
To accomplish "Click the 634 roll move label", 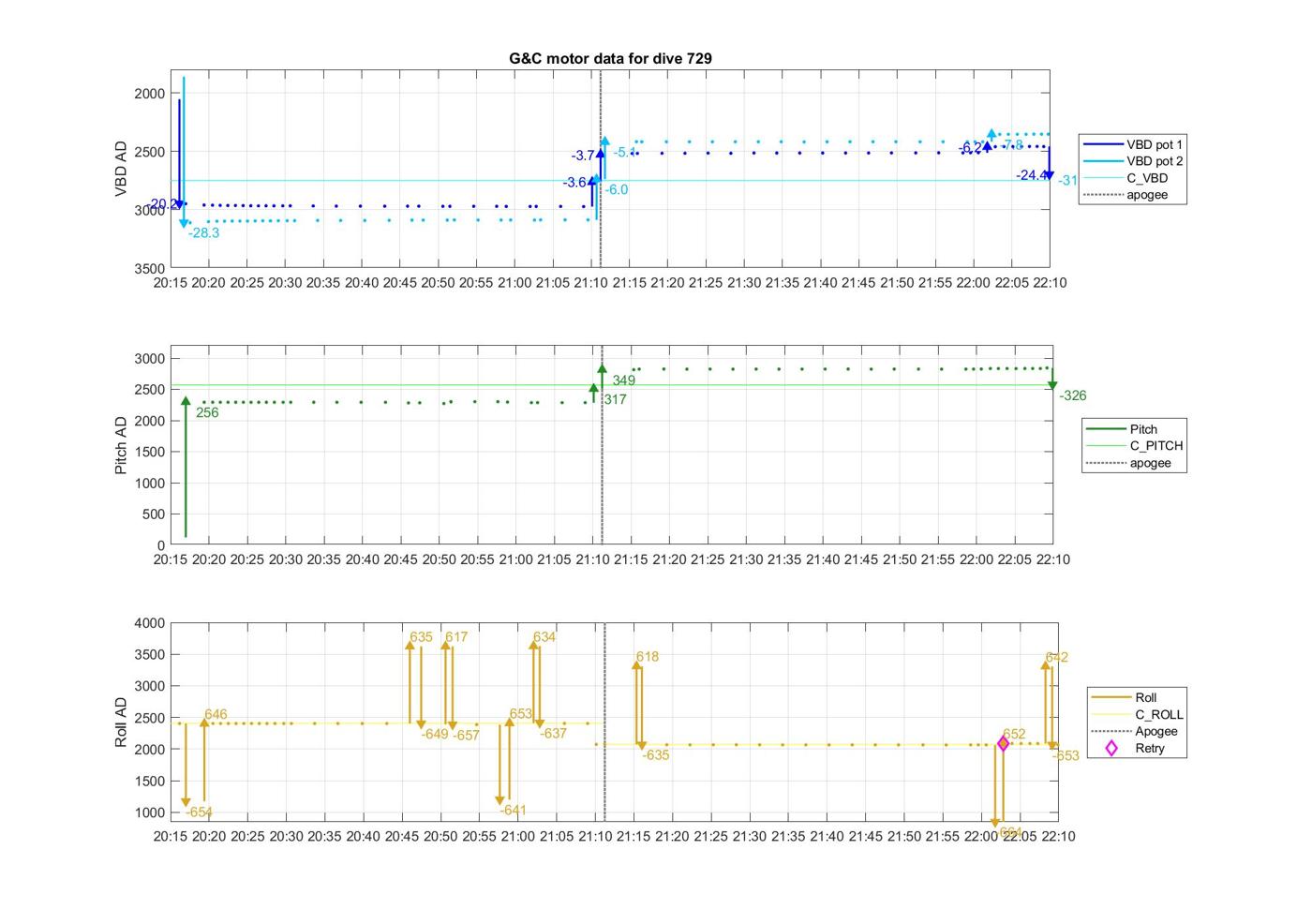I will pyautogui.click(x=544, y=637).
